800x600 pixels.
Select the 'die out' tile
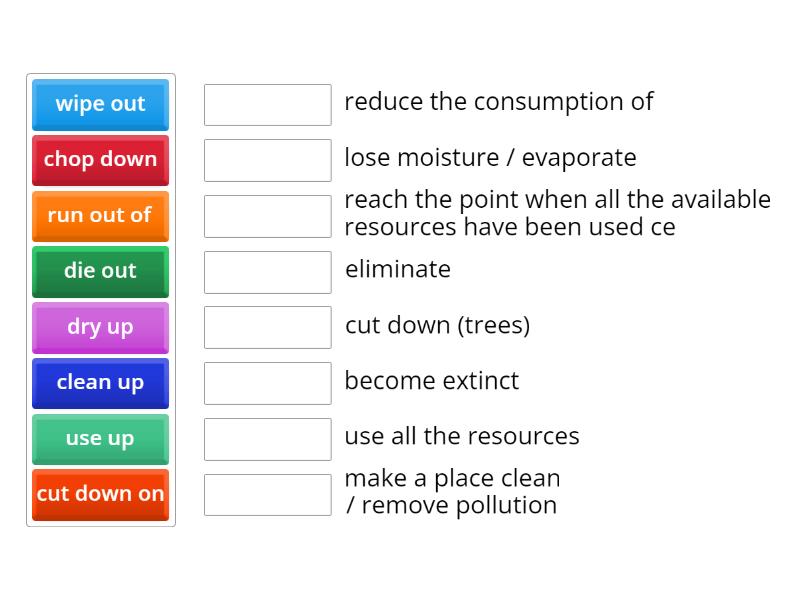tap(100, 272)
